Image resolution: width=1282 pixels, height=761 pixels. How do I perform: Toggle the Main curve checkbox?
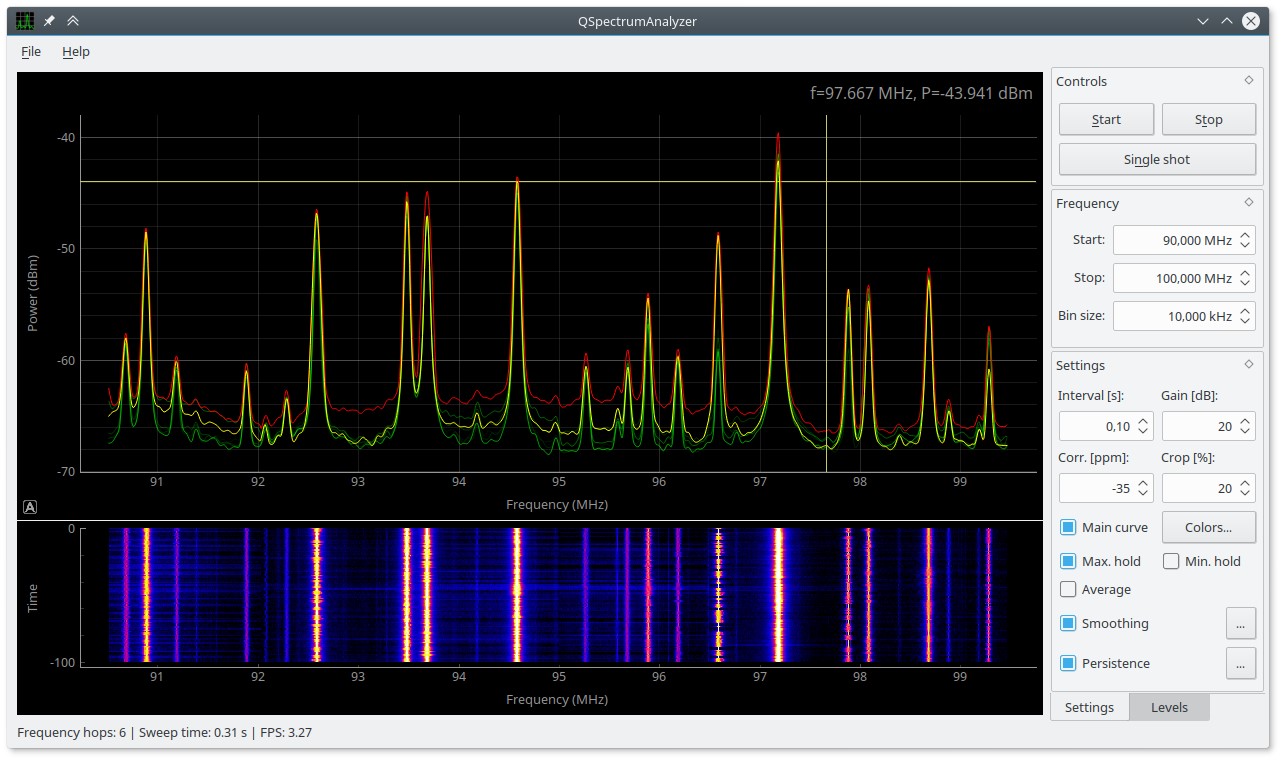pos(1068,527)
